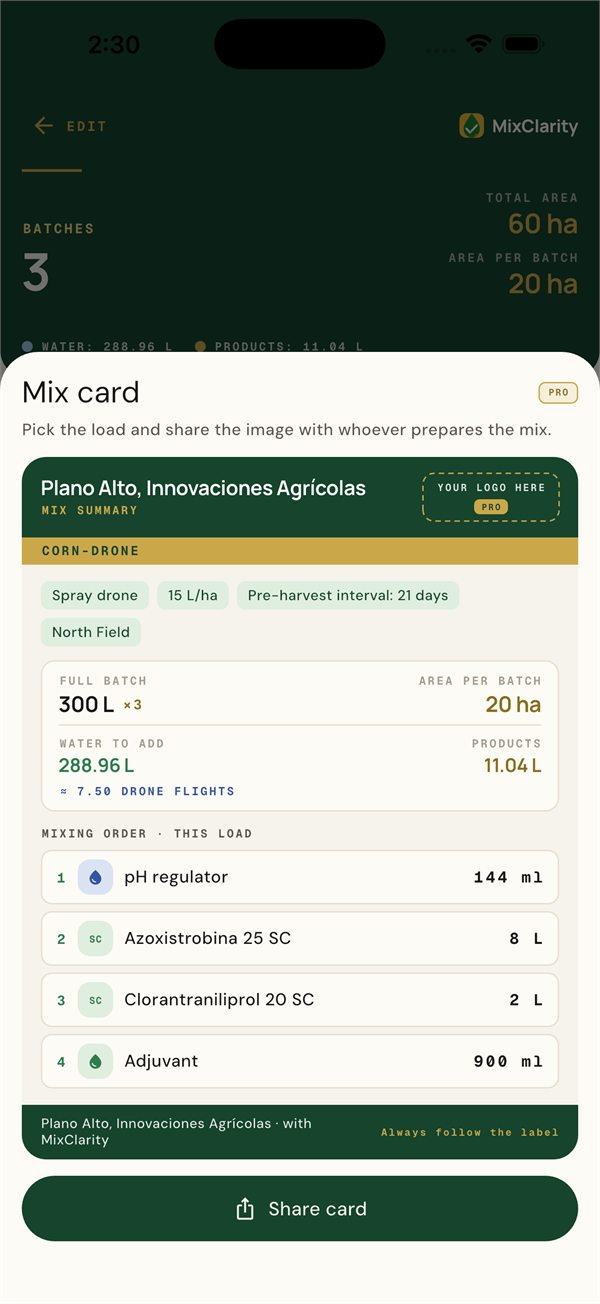Tap the Wi-Fi indicator in status bar
600x1304 pixels.
tap(479, 44)
